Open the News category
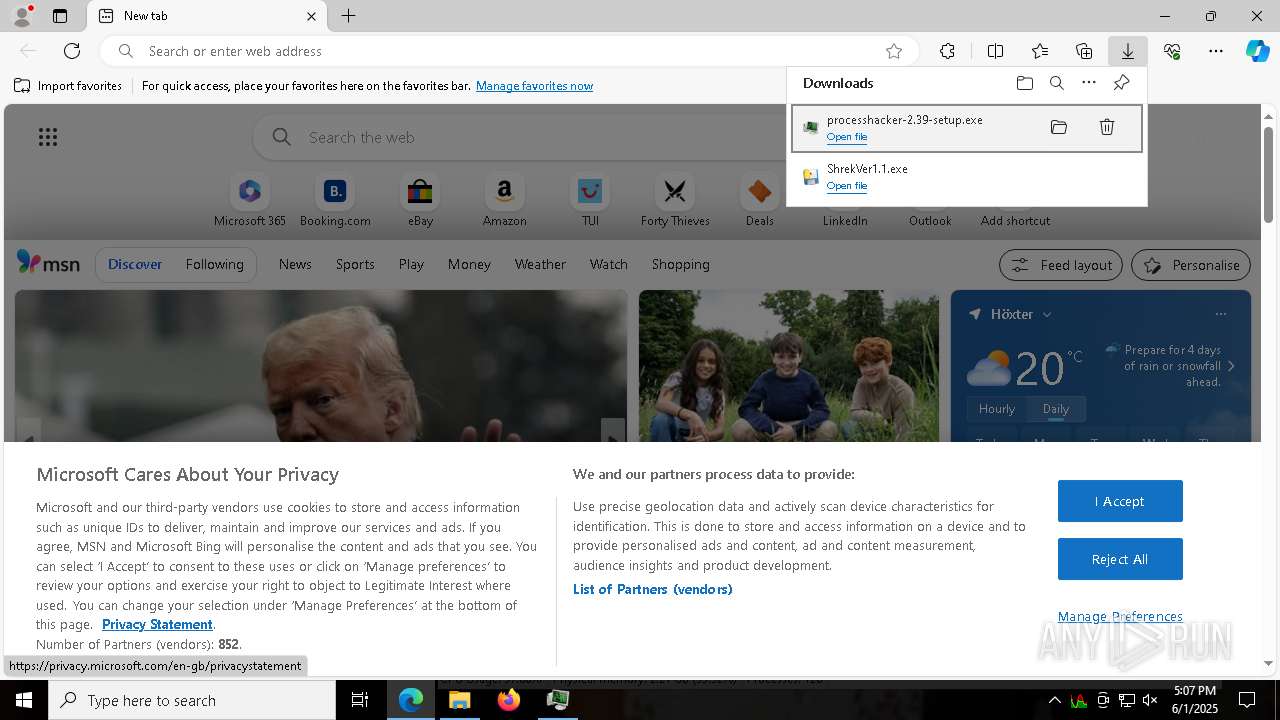Screen dimensions: 1280x720 [295, 264]
